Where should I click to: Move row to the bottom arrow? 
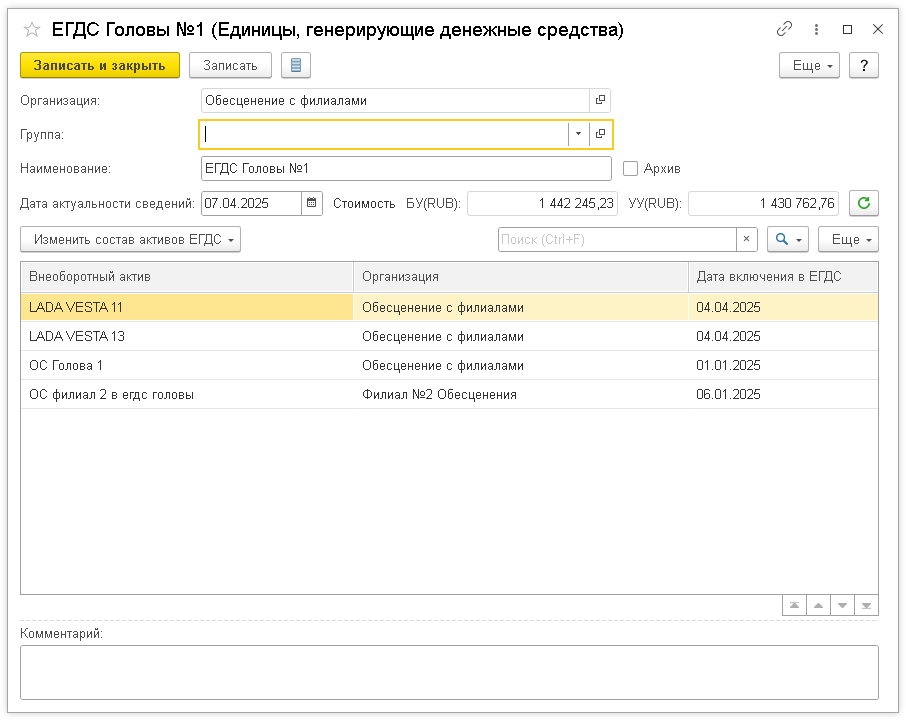pyautogui.click(x=867, y=606)
